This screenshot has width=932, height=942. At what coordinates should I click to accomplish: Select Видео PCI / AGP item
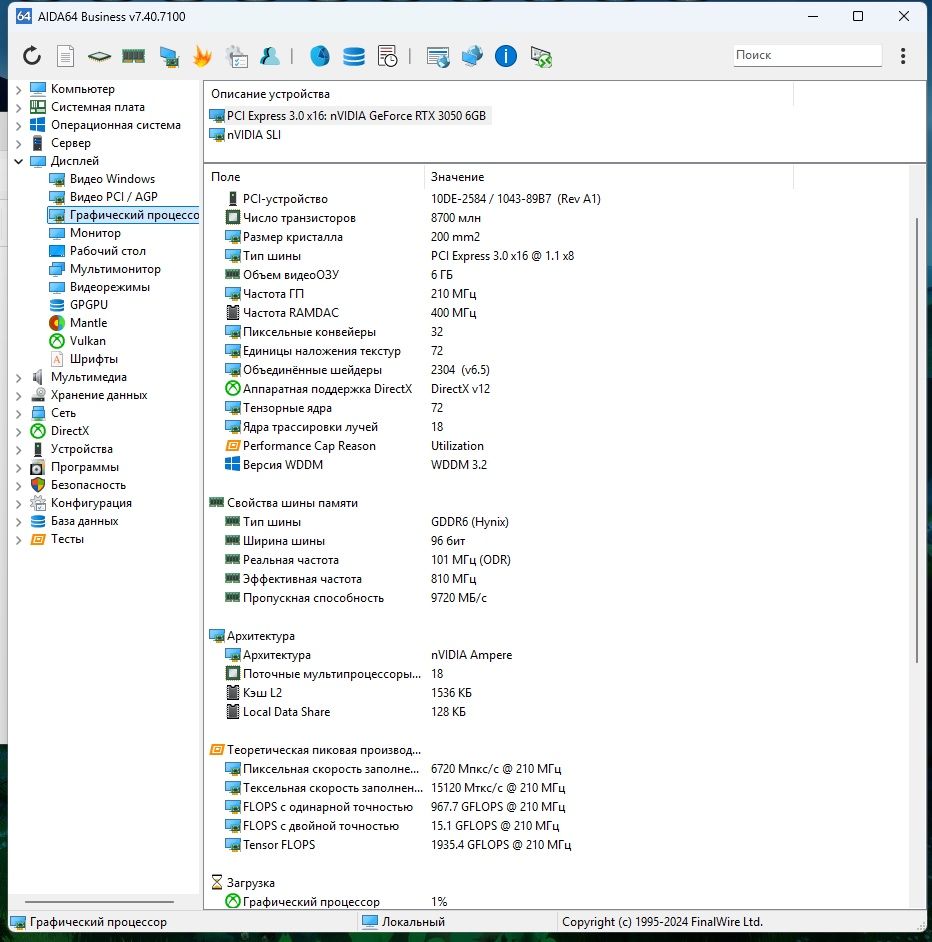point(103,197)
